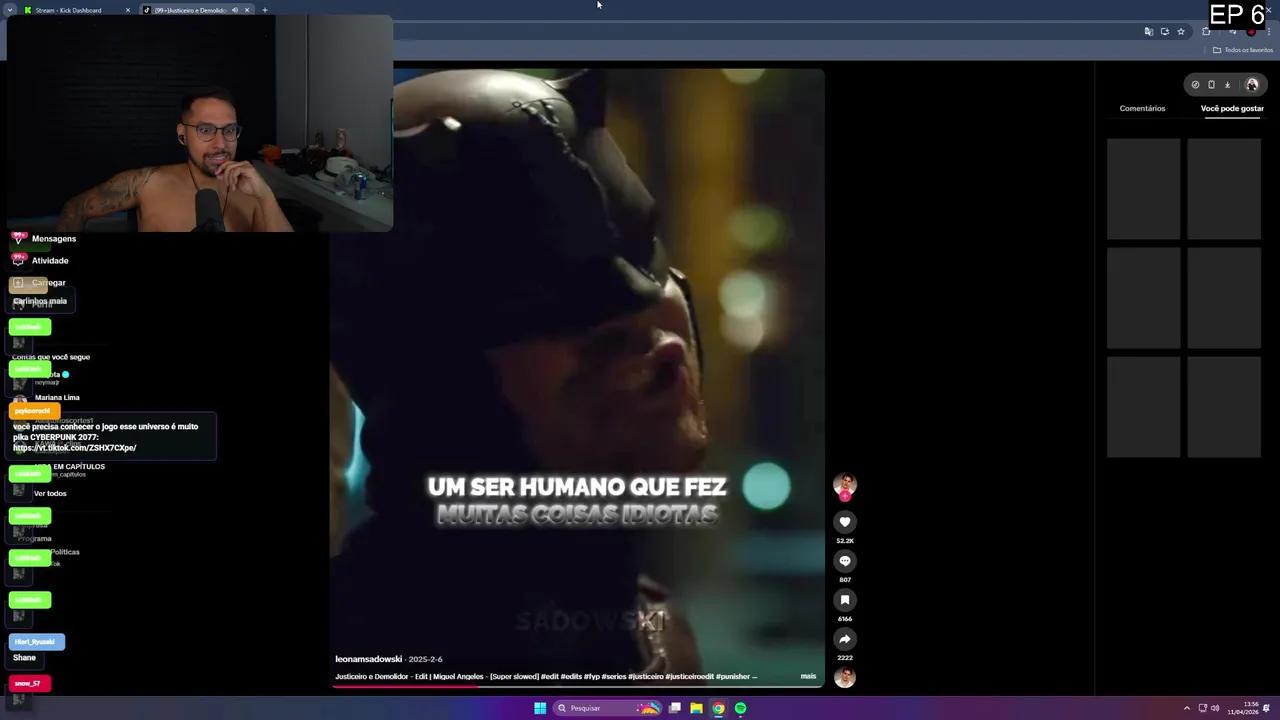Viewport: 1280px width, 720px height.
Task: Click the translate icon in address bar
Action: 1149,32
